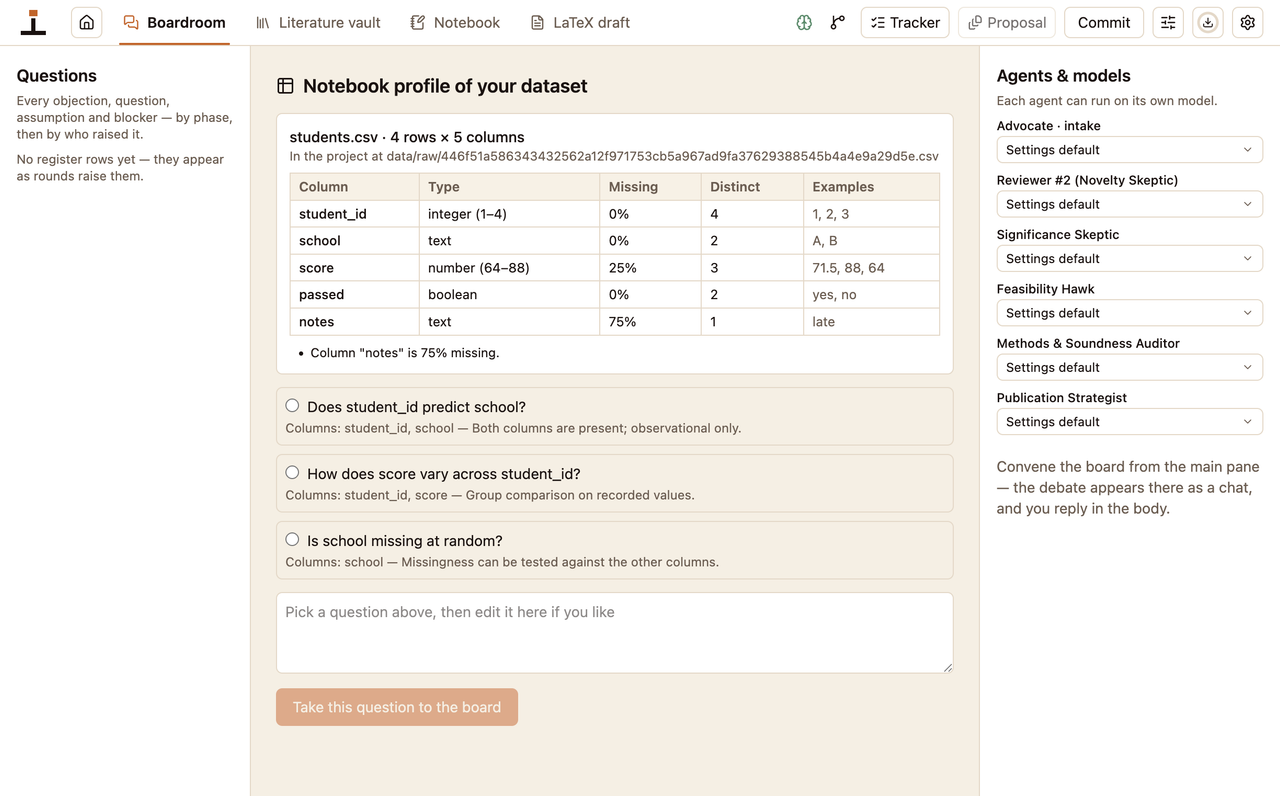Viewport: 1280px width, 796px height.
Task: Open Reviewer #2 (Novelty Skeptic) model dropdown
Action: [x=1130, y=204]
